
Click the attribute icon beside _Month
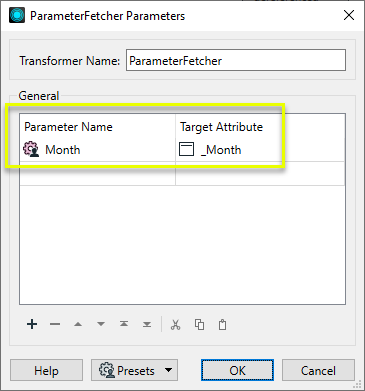186,149
